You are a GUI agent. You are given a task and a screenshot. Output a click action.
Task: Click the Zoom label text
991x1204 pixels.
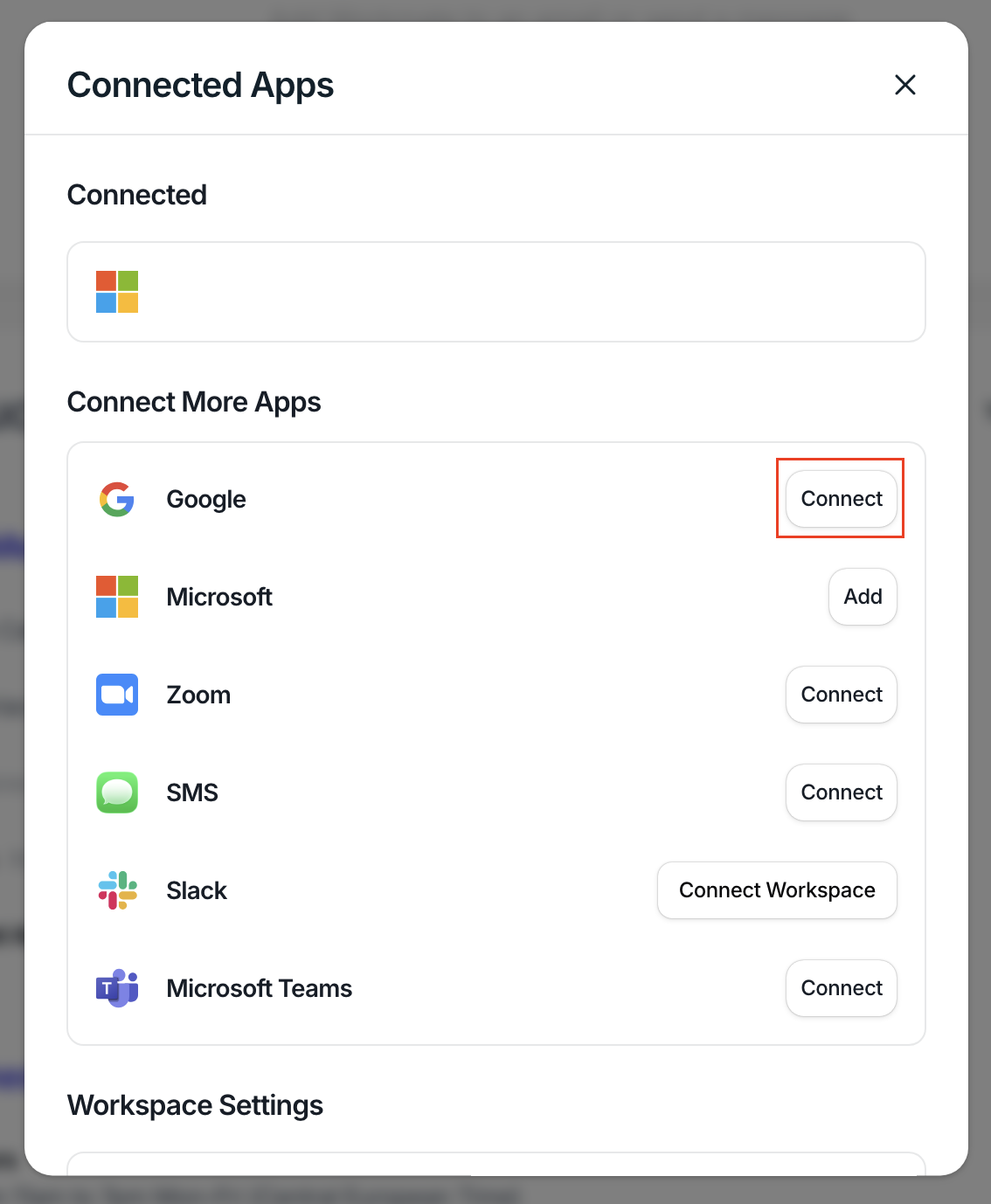[x=198, y=695]
